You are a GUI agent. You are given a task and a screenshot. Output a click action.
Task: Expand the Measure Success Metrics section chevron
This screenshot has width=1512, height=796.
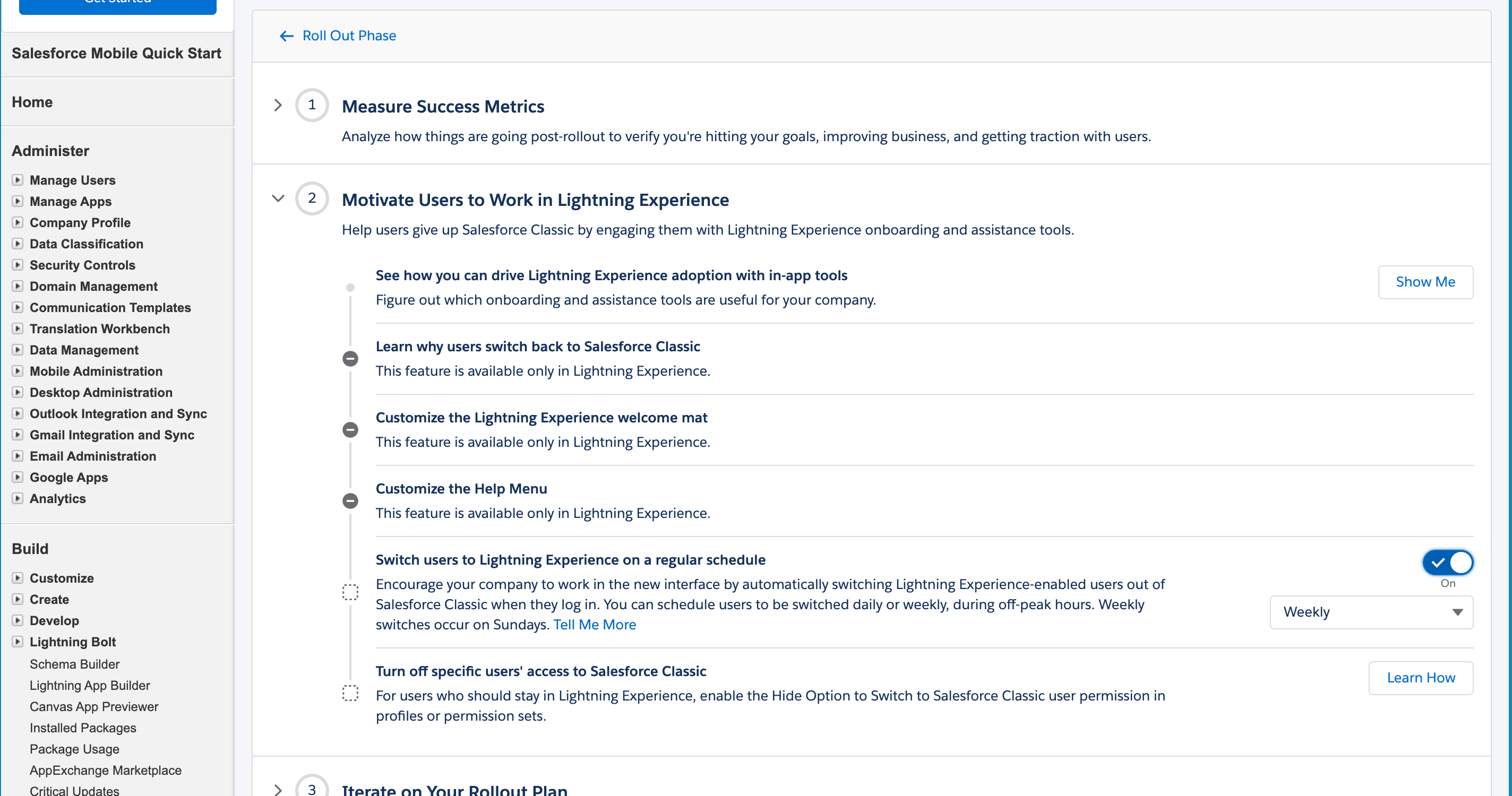[278, 106]
